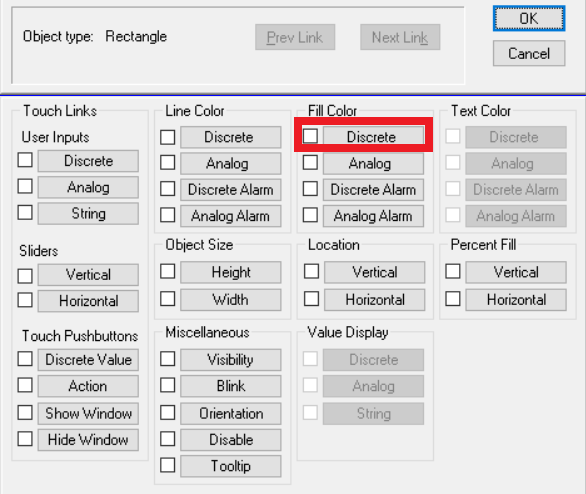Open Percent Fill Vertical link
This screenshot has width=586, height=494.
click(516, 272)
